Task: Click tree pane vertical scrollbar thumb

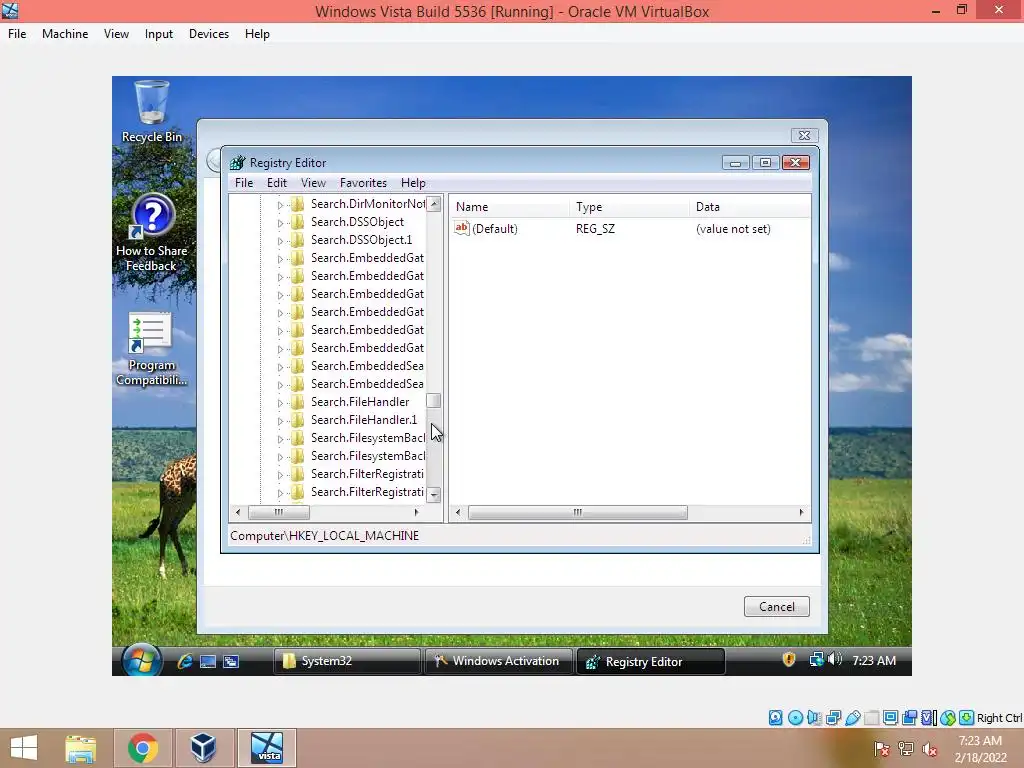Action: (434, 400)
